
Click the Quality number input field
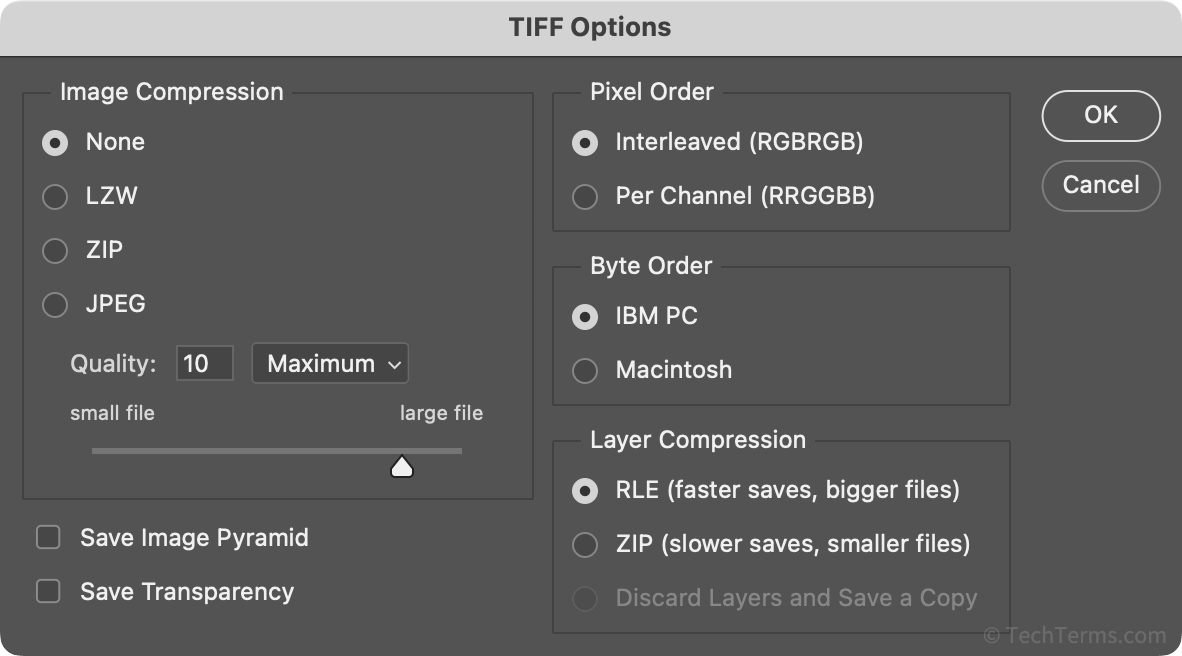[204, 363]
